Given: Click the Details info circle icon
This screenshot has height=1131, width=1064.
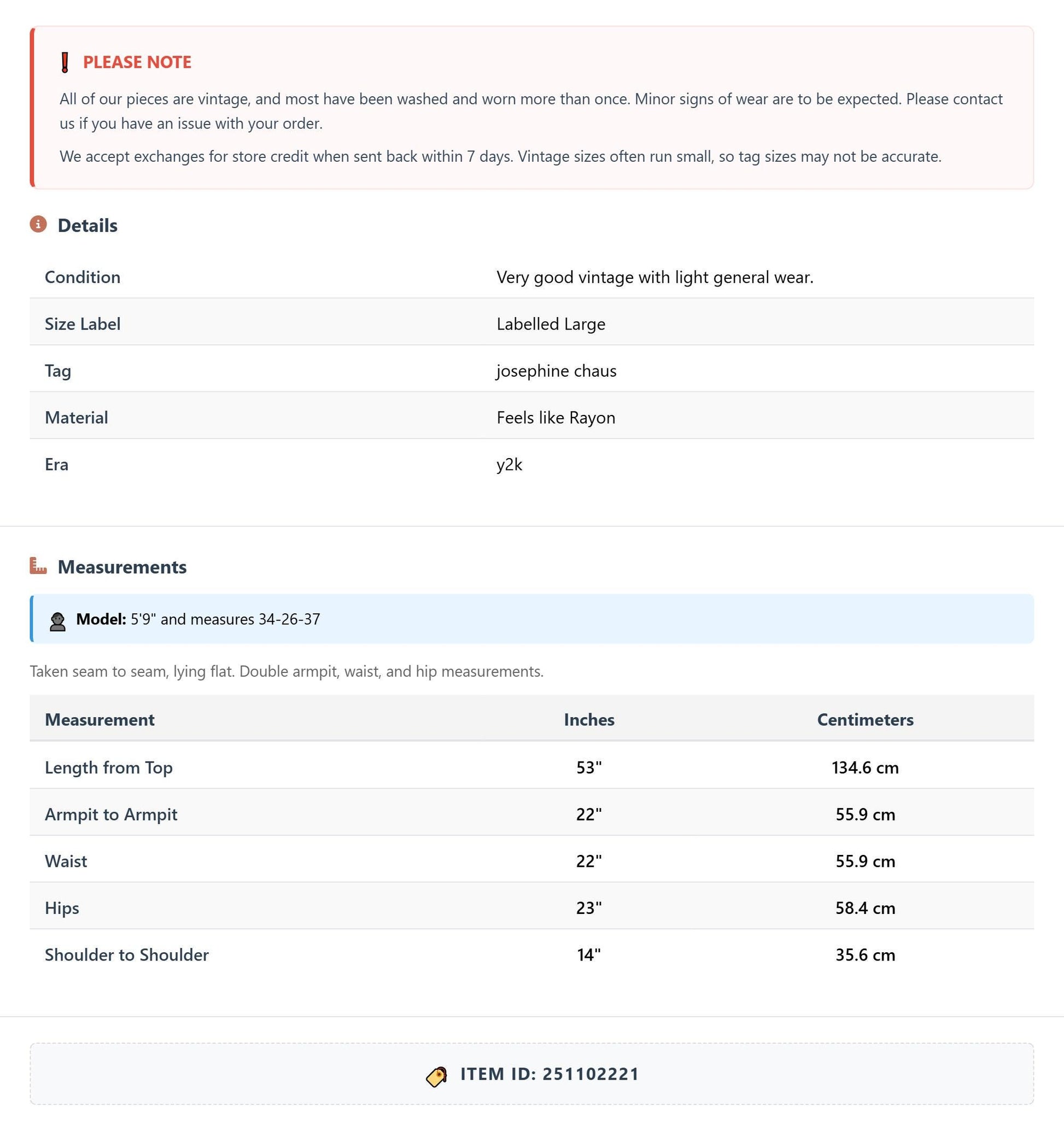Looking at the screenshot, I should [x=38, y=224].
